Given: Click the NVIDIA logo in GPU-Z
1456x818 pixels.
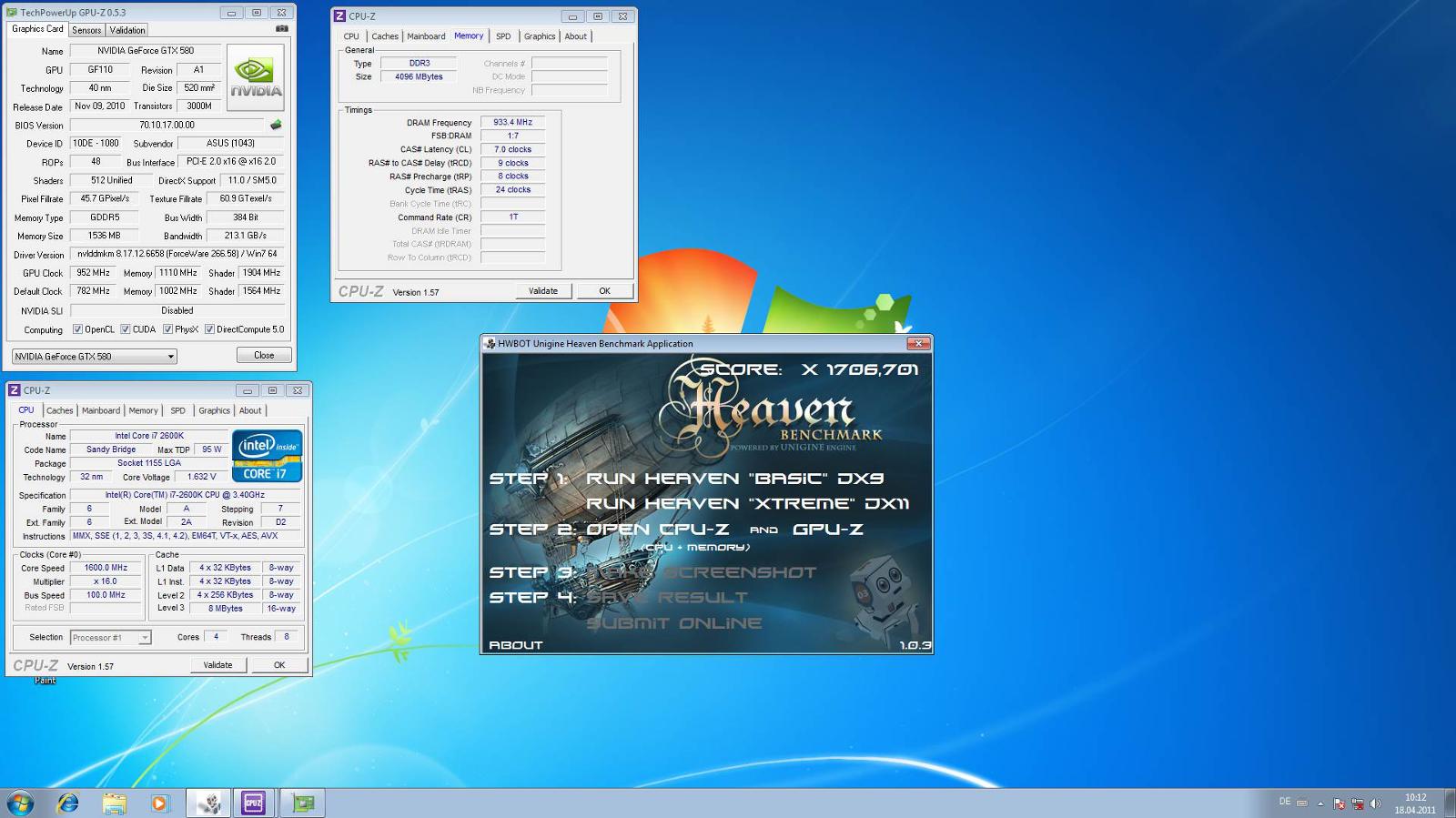Looking at the screenshot, I should (256, 77).
